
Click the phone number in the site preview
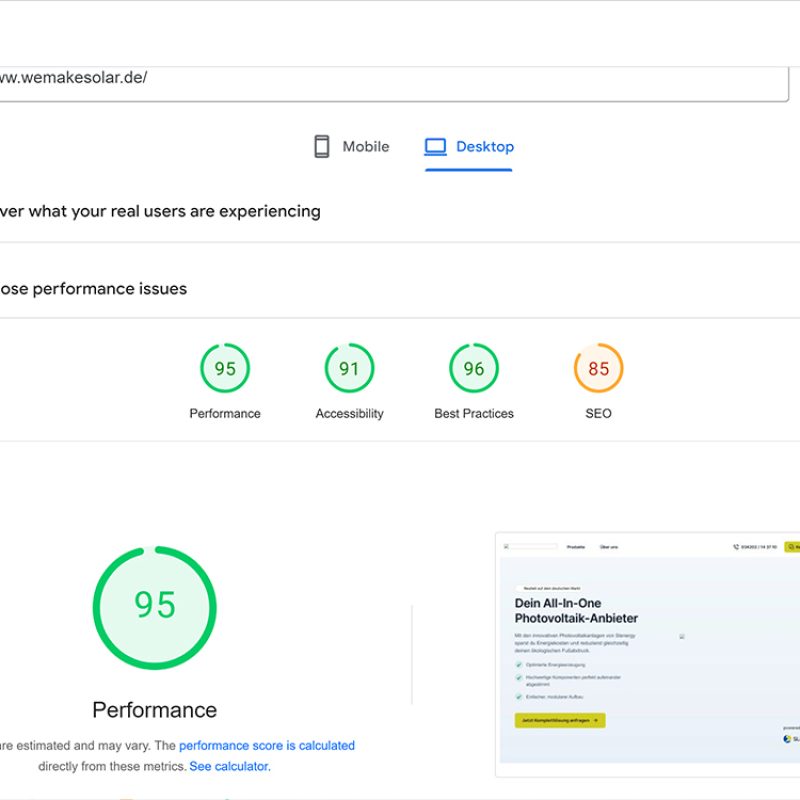757,547
